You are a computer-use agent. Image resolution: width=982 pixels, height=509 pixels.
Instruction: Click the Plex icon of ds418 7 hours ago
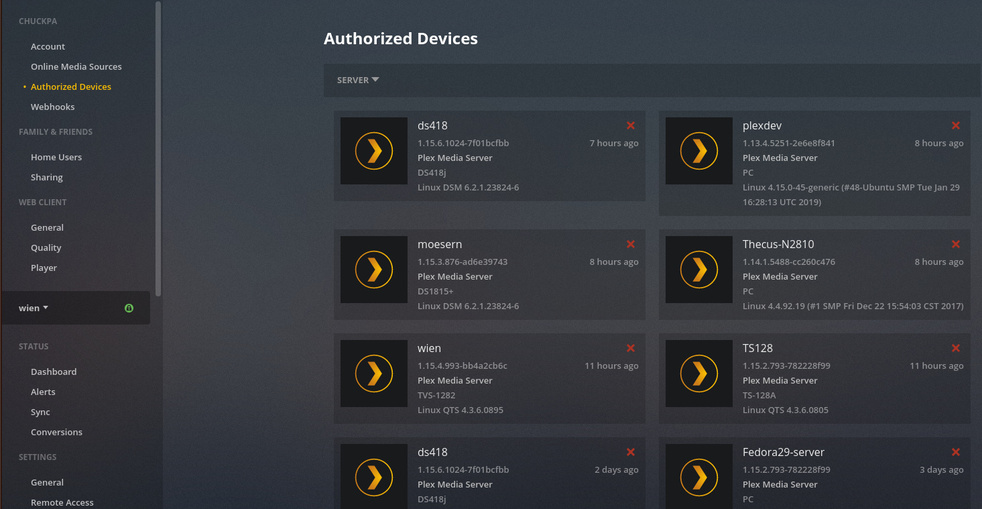374,151
